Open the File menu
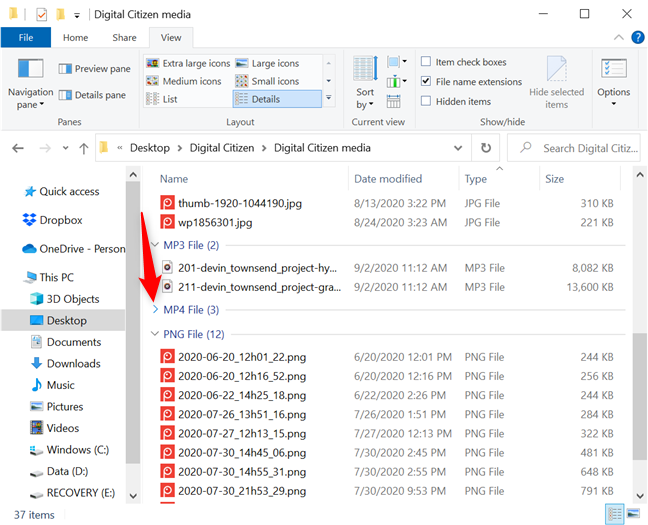The image size is (648, 525). [26, 38]
